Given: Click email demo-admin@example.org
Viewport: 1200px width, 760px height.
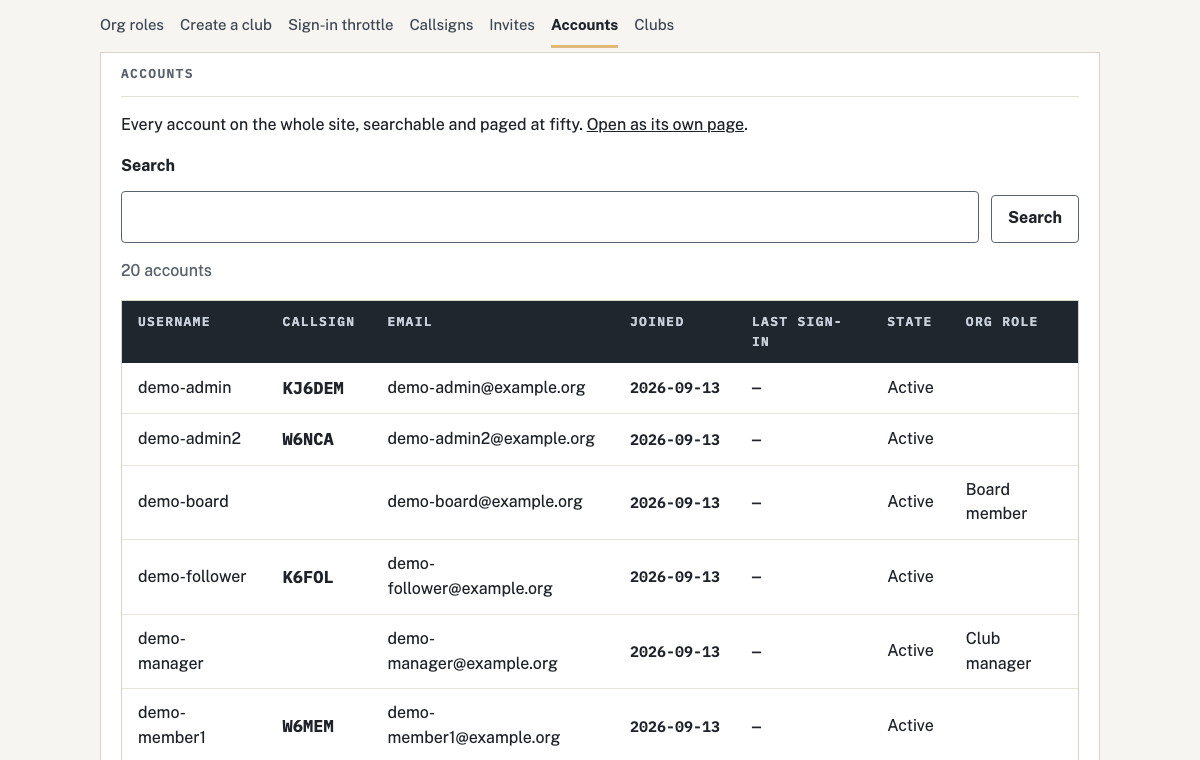Looking at the screenshot, I should coord(487,388).
